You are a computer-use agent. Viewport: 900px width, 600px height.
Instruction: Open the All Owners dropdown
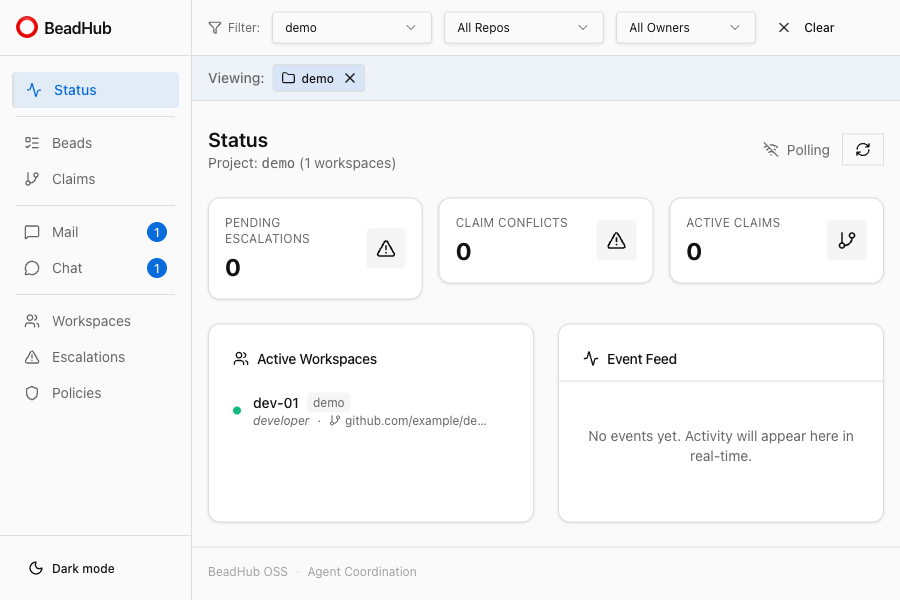(685, 27)
